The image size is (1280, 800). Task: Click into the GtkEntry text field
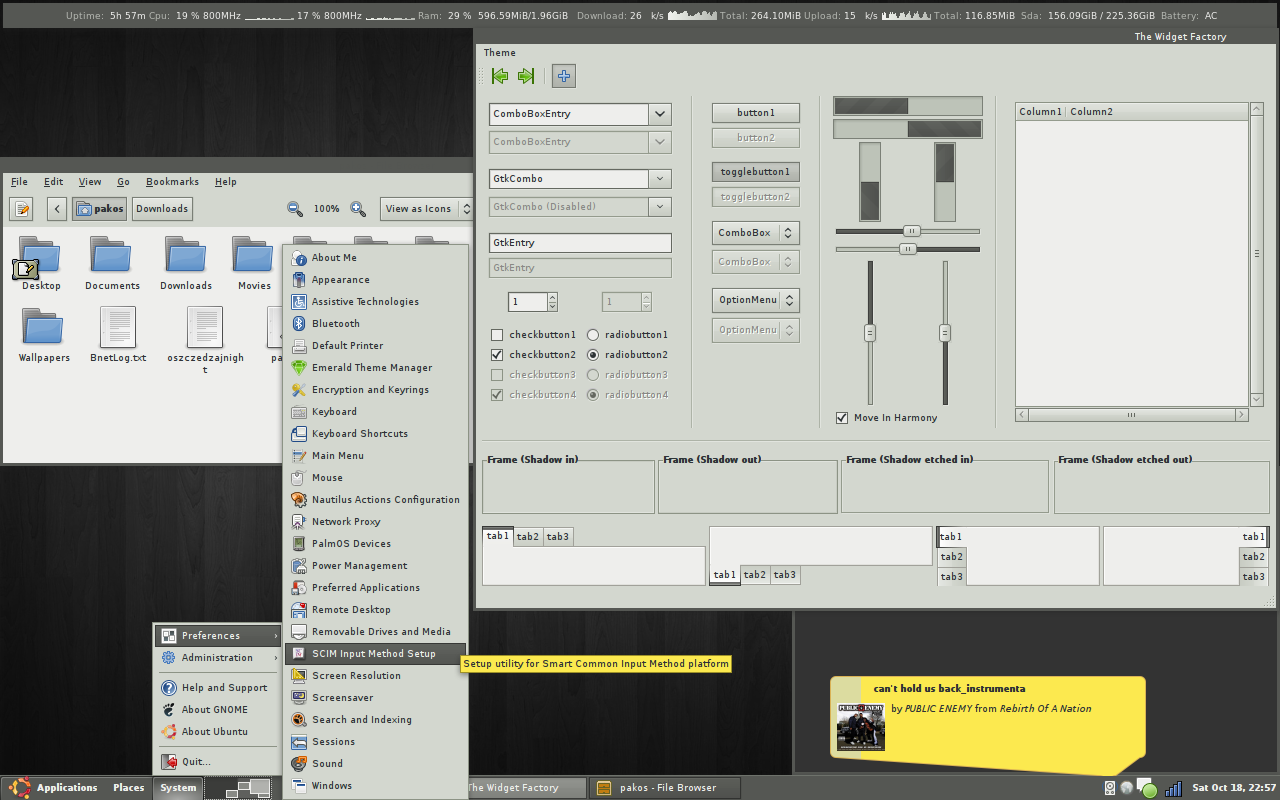[x=580, y=243]
